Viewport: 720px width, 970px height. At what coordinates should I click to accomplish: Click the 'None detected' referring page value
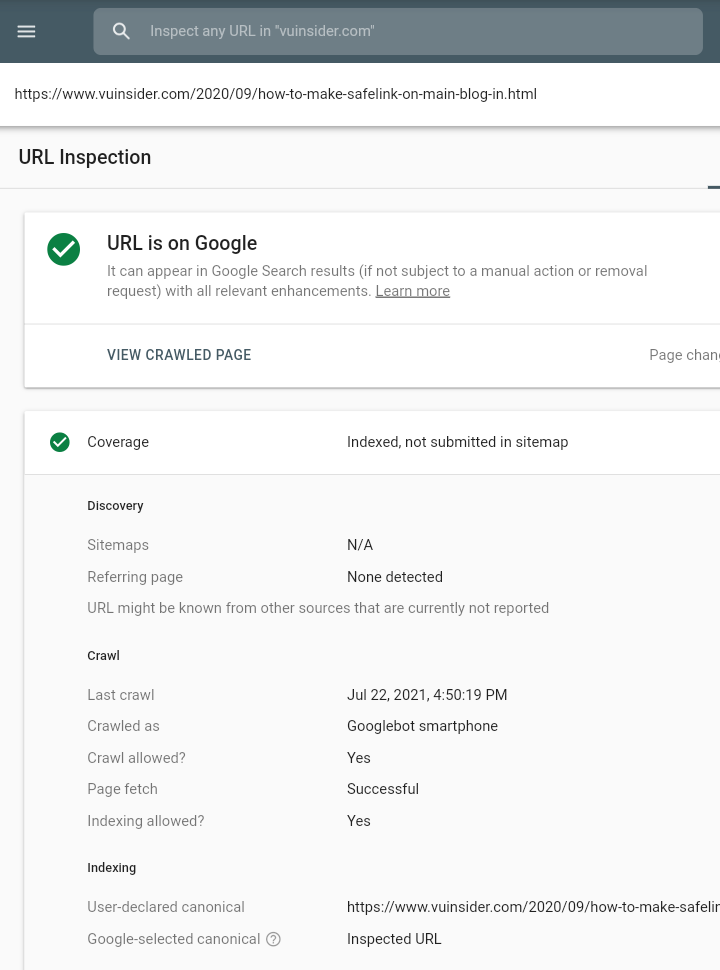pos(395,577)
